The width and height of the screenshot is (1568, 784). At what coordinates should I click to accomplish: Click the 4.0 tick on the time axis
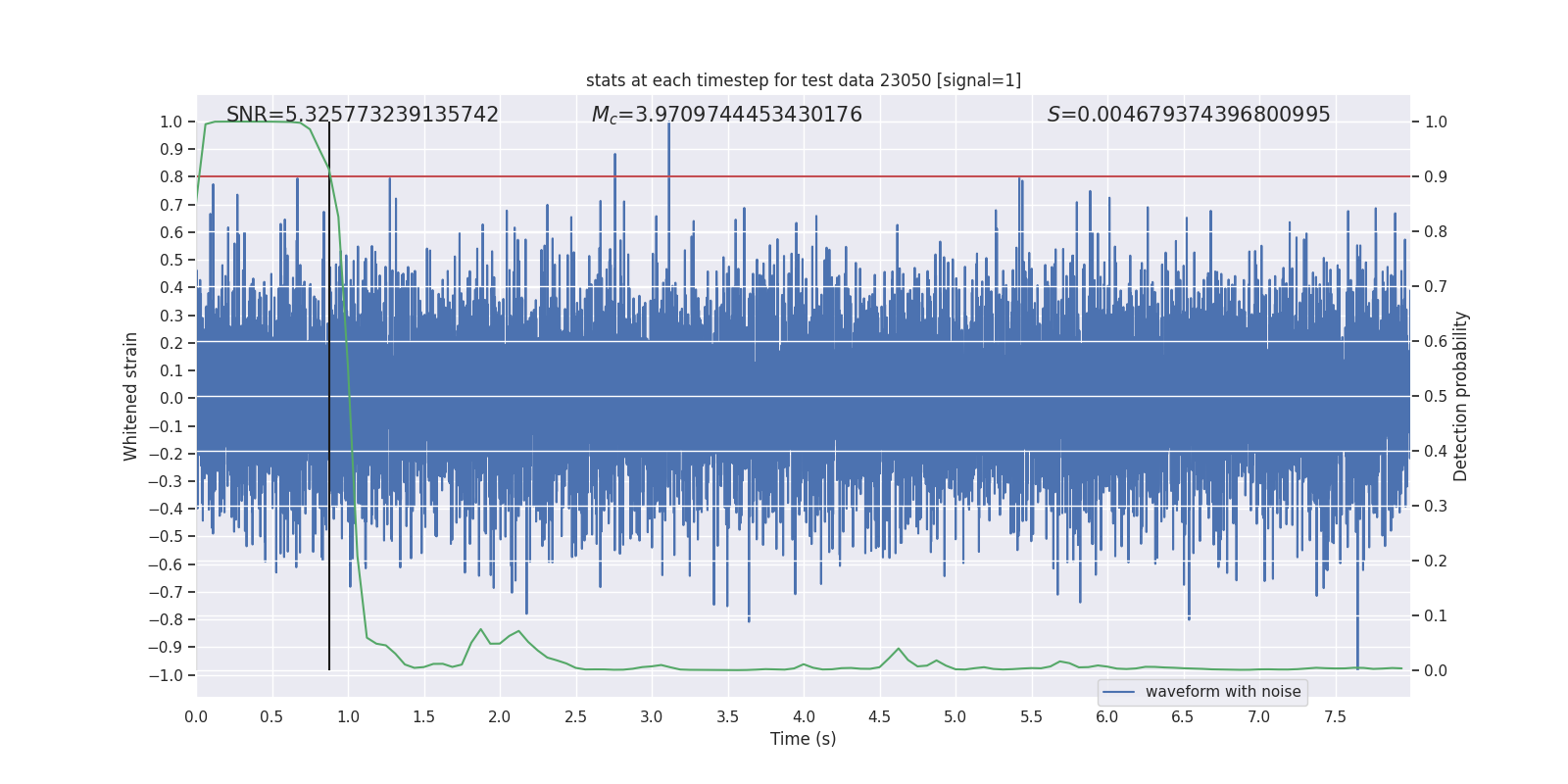click(x=804, y=717)
